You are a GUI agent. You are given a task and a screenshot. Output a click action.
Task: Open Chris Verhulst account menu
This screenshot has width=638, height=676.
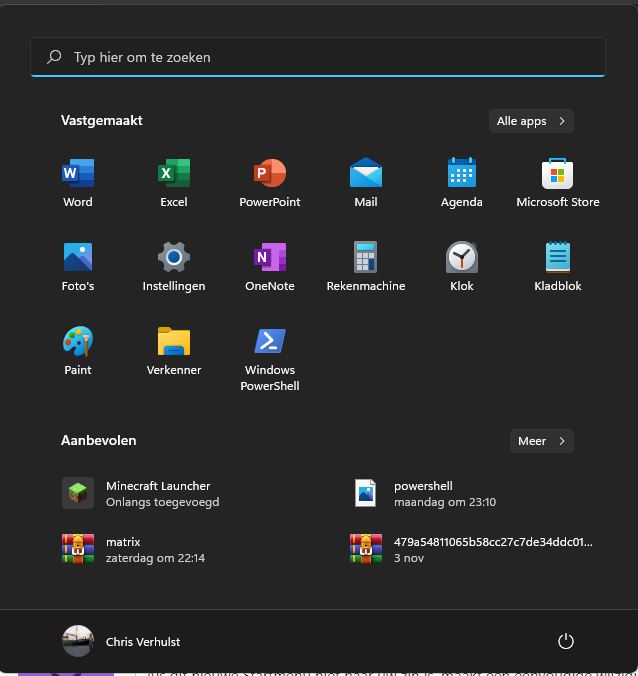[122, 641]
